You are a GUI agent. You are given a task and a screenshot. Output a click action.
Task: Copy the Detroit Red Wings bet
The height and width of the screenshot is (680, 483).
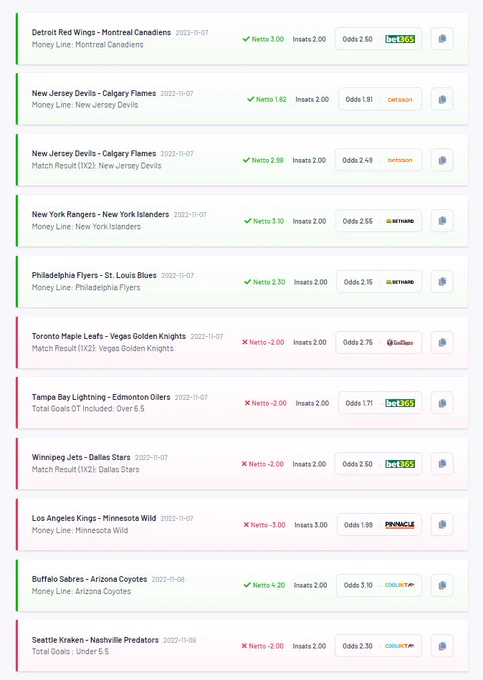click(x=442, y=39)
